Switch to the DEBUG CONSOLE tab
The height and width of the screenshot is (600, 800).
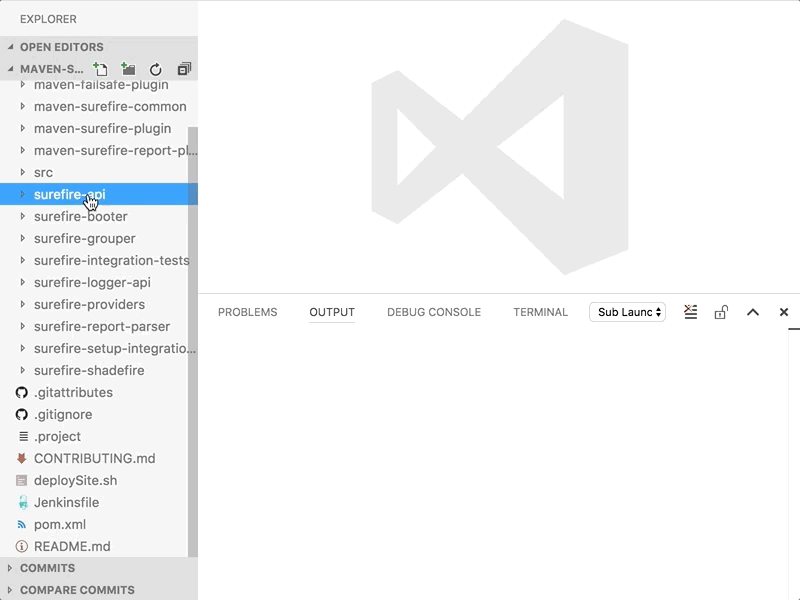[434, 312]
